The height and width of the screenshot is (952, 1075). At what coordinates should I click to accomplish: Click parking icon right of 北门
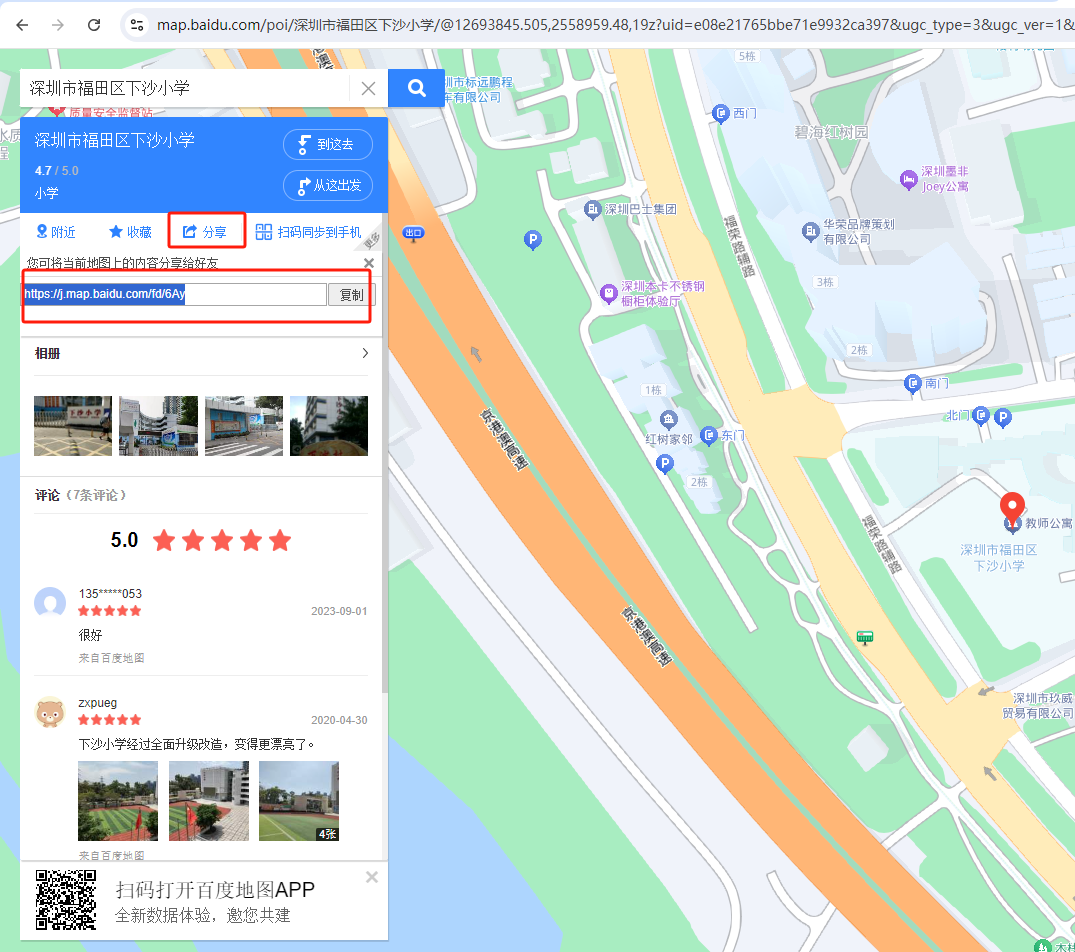pos(1003,417)
